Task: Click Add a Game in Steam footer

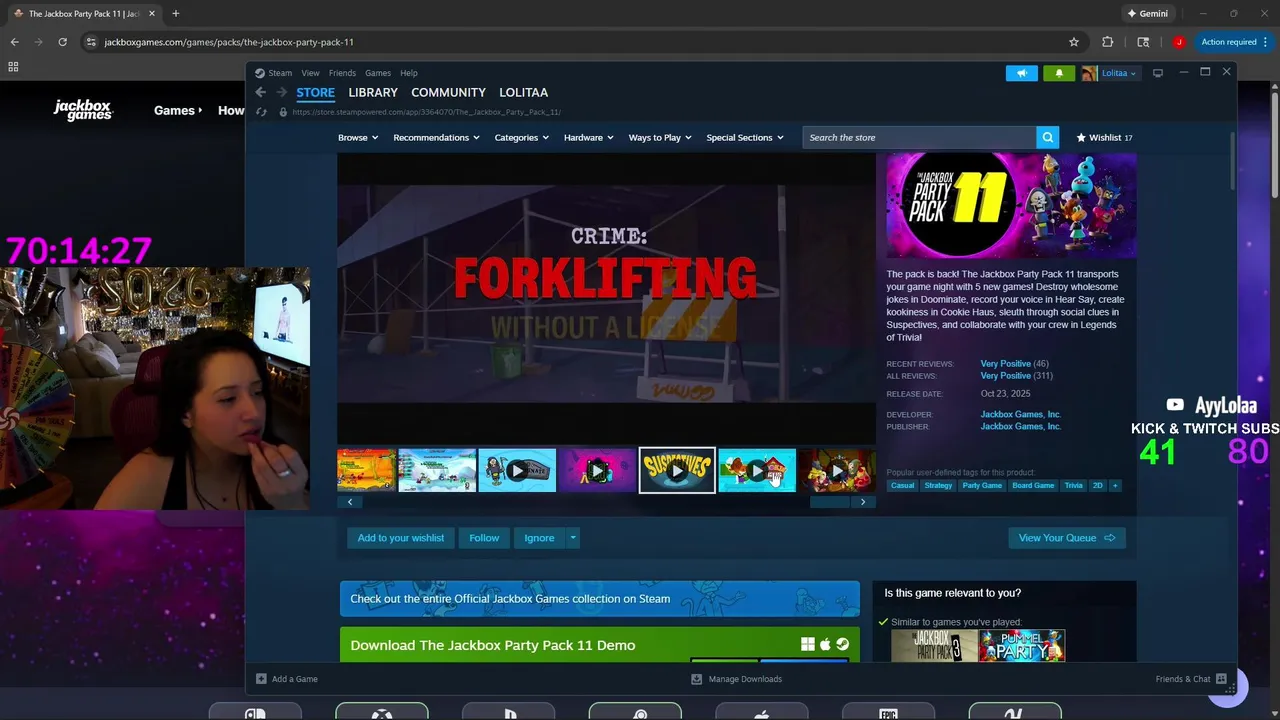Action: tap(287, 679)
